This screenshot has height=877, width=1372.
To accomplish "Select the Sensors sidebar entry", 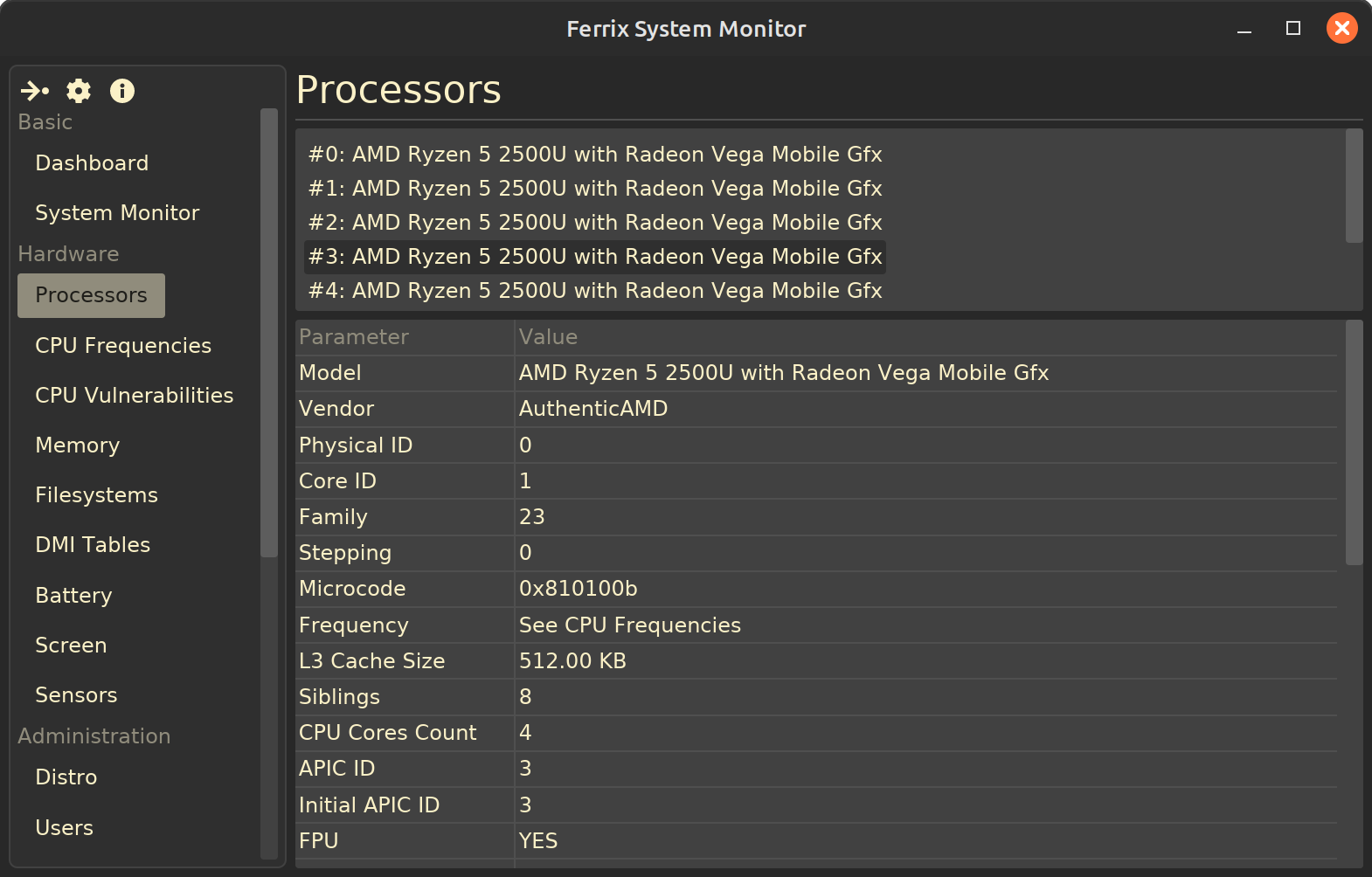I will coord(76,695).
